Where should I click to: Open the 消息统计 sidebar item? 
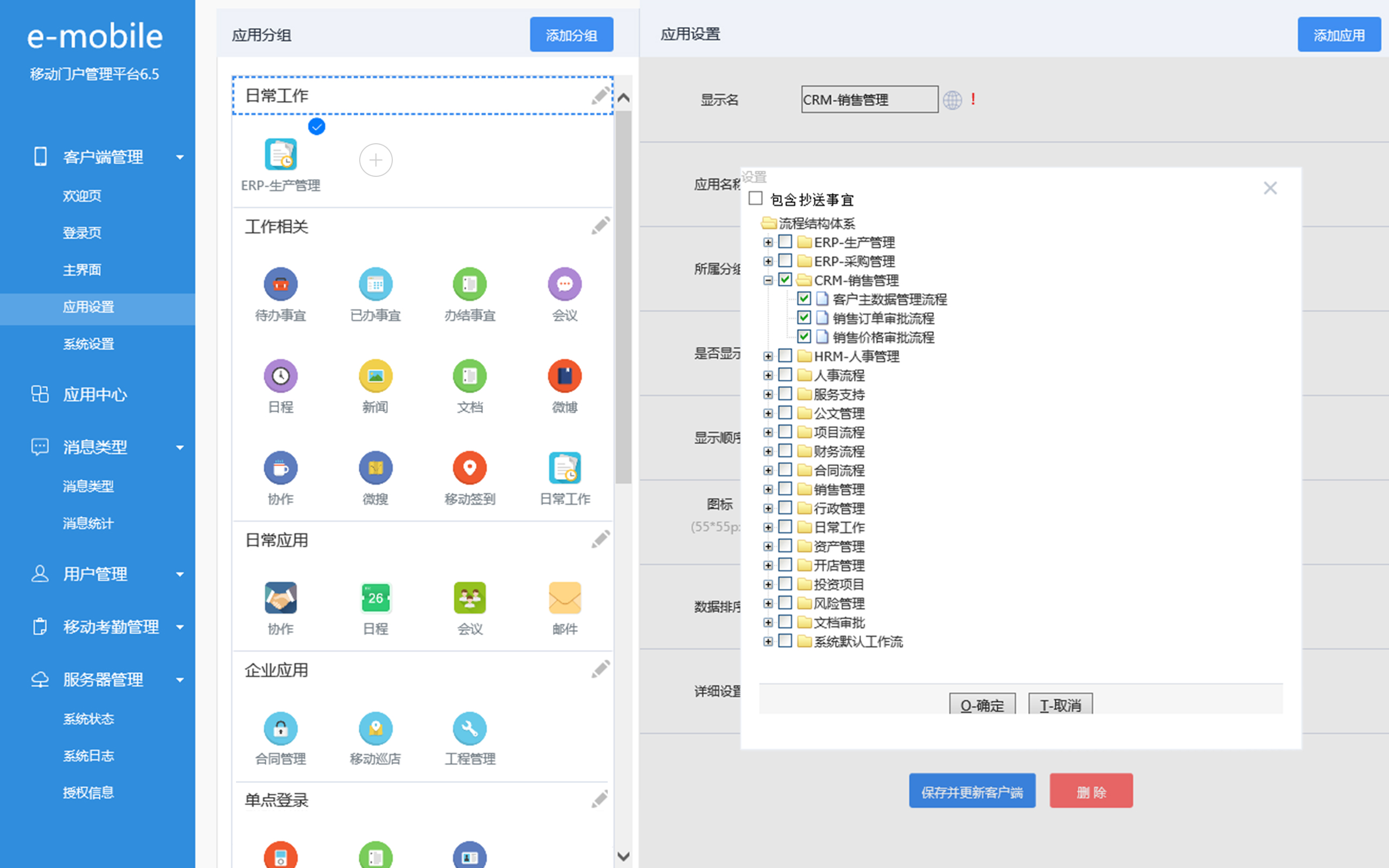[88, 523]
